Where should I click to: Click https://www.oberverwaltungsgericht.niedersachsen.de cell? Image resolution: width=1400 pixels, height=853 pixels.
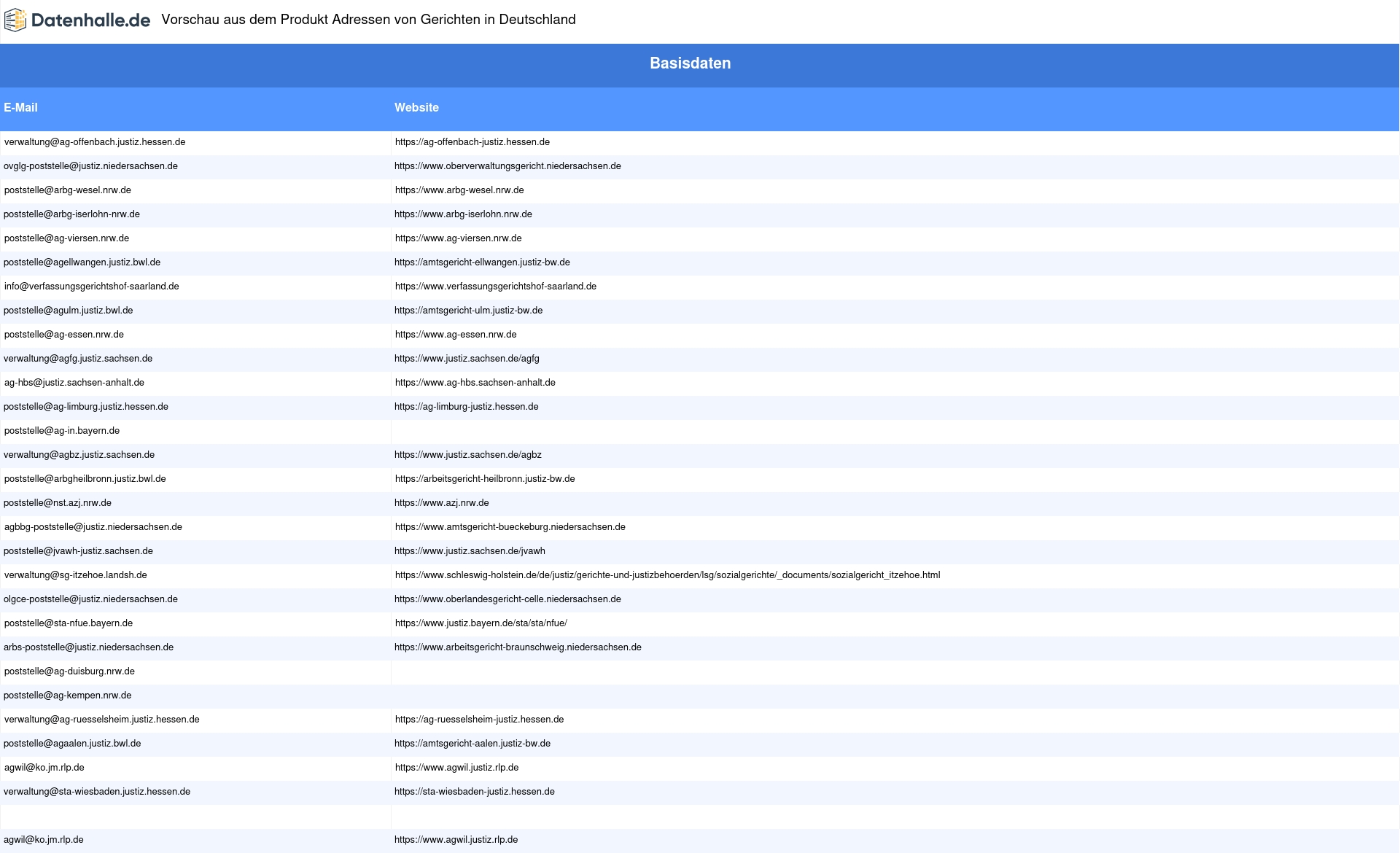(x=507, y=166)
